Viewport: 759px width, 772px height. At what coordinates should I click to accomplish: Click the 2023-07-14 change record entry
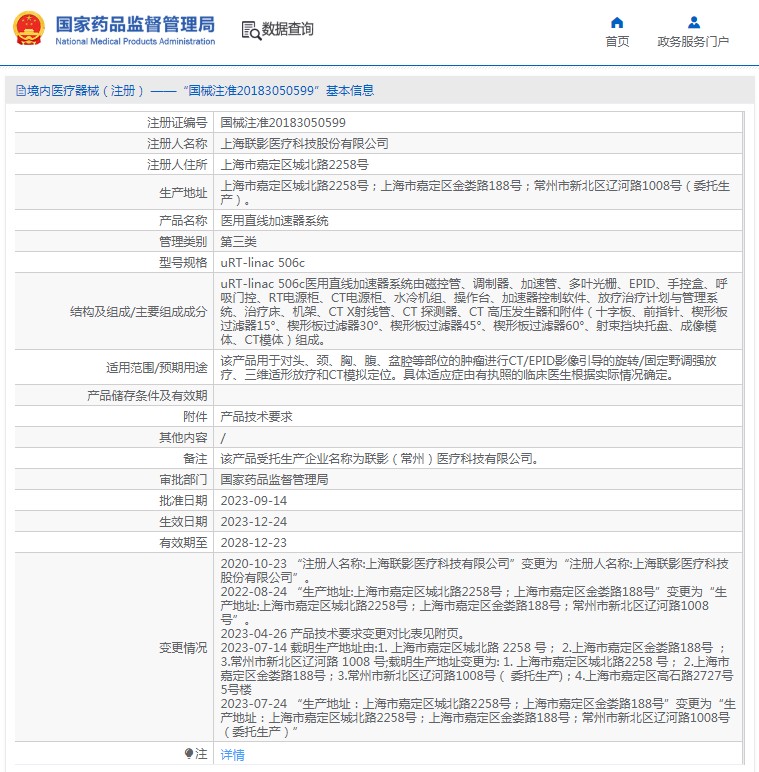point(476,669)
